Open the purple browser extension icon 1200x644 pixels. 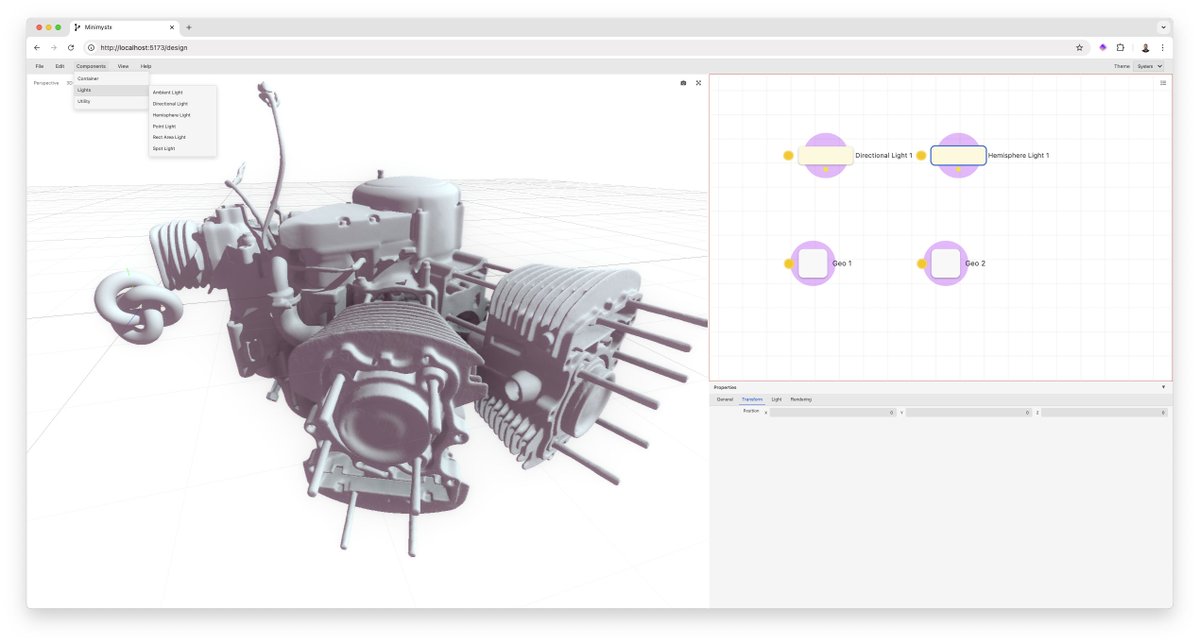pyautogui.click(x=1103, y=47)
